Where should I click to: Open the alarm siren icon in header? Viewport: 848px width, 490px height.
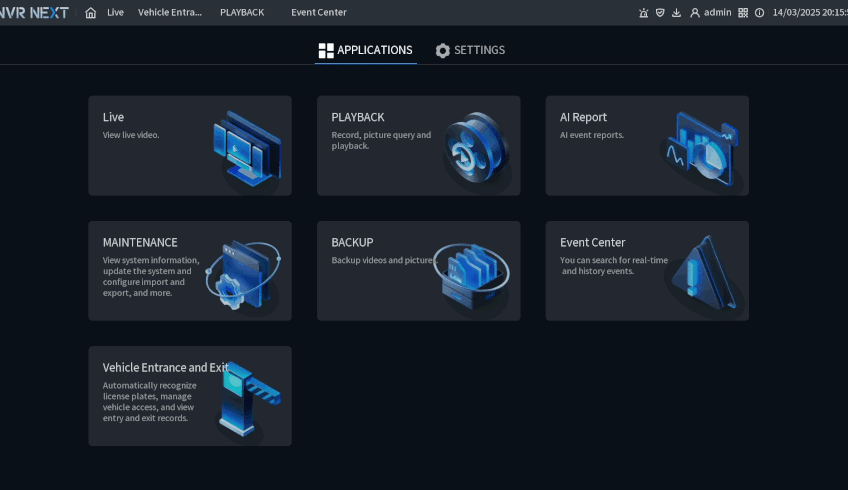pos(643,13)
